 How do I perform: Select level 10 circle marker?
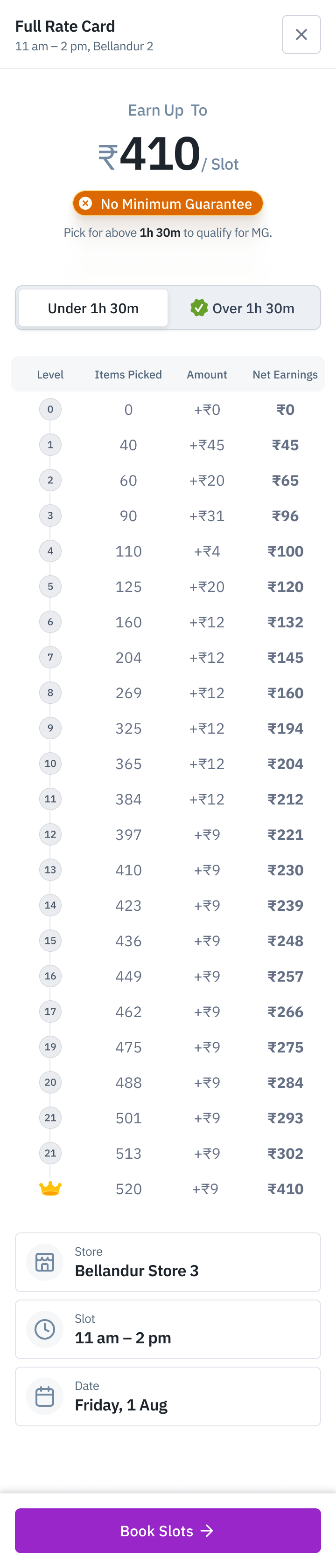pyautogui.click(x=50, y=763)
